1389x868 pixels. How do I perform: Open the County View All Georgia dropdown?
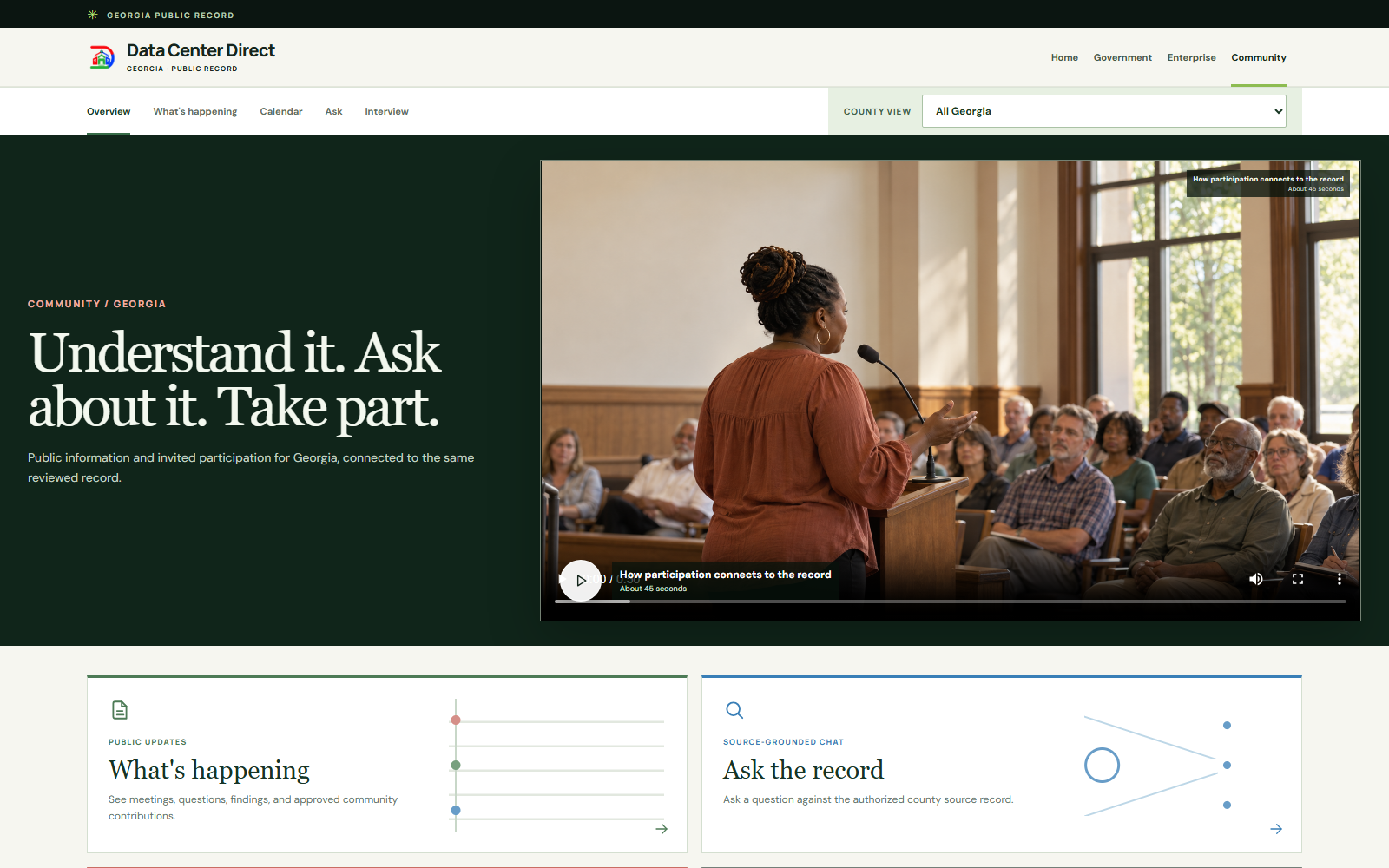[1104, 111]
